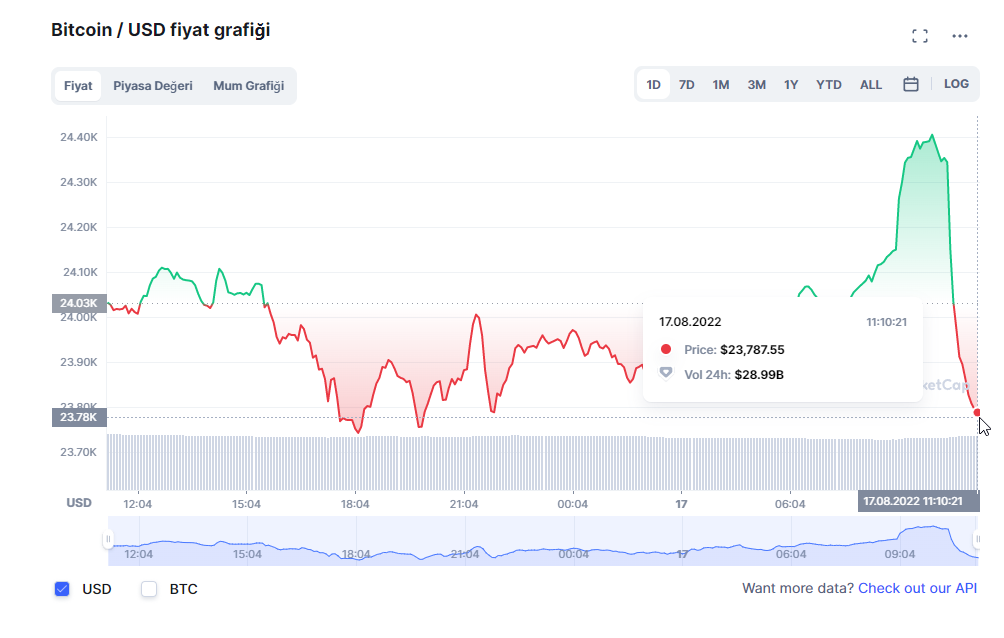1004x638 pixels.
Task: Open the fullscreen chart view icon
Action: click(920, 35)
